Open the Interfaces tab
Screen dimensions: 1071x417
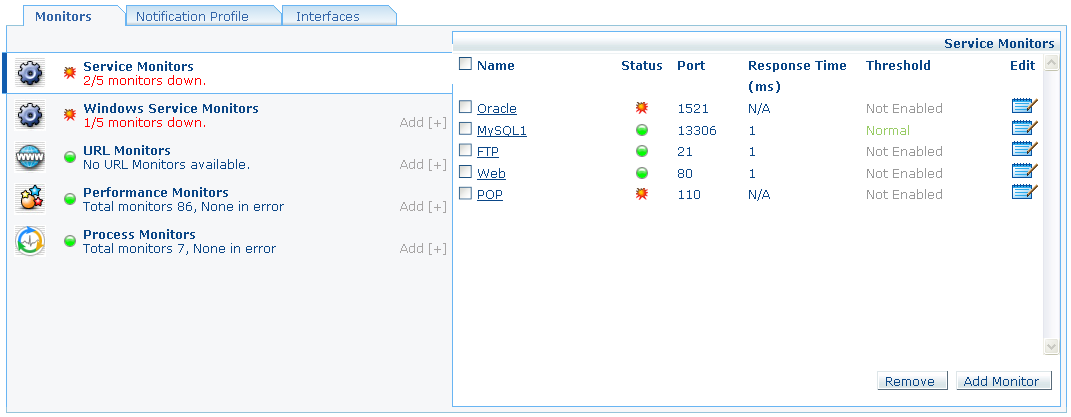pyautogui.click(x=328, y=16)
